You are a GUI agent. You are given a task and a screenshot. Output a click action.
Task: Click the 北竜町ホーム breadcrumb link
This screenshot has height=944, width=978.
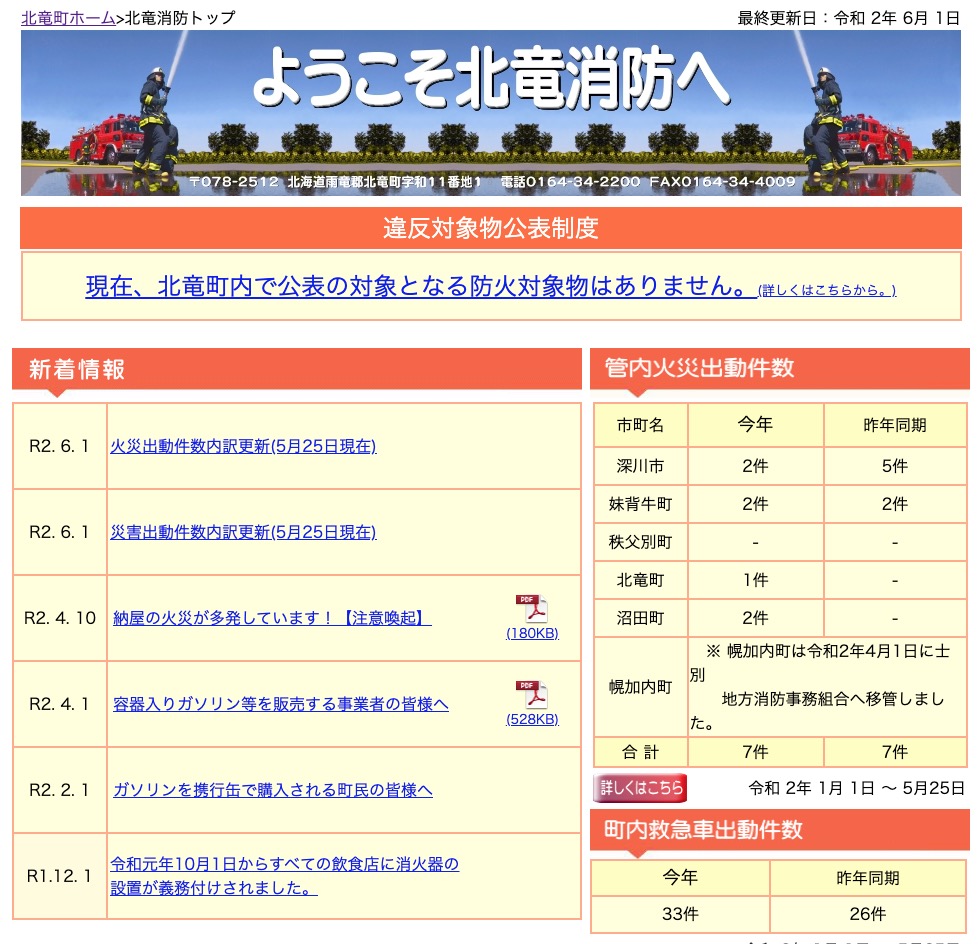[x=68, y=18]
